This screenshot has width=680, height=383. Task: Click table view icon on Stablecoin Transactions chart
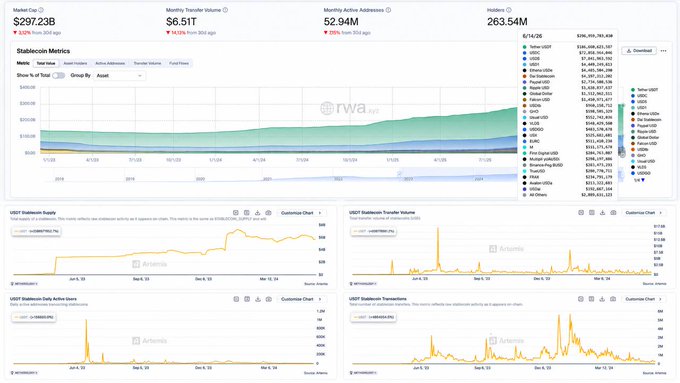[591, 299]
